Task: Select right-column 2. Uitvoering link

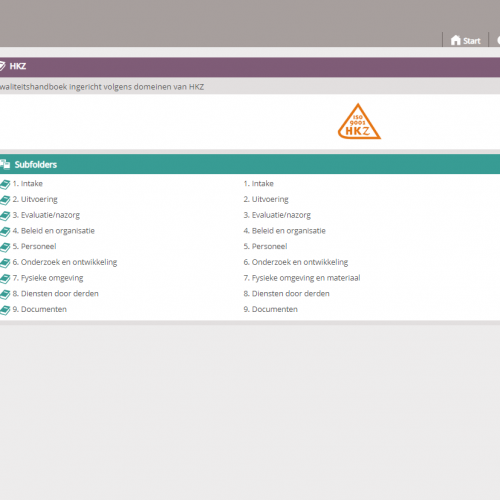Action: (x=266, y=199)
